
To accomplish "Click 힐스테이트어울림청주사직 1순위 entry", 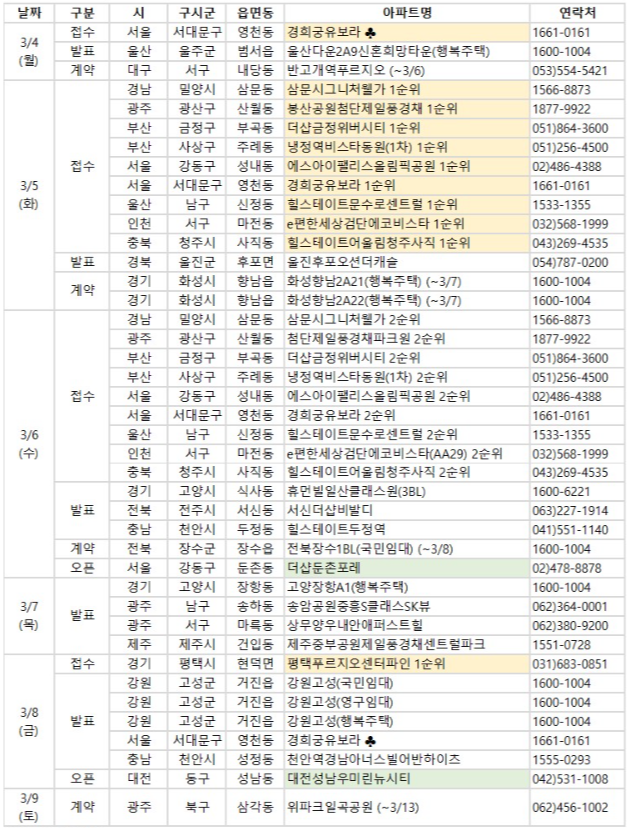I will click(x=378, y=243).
